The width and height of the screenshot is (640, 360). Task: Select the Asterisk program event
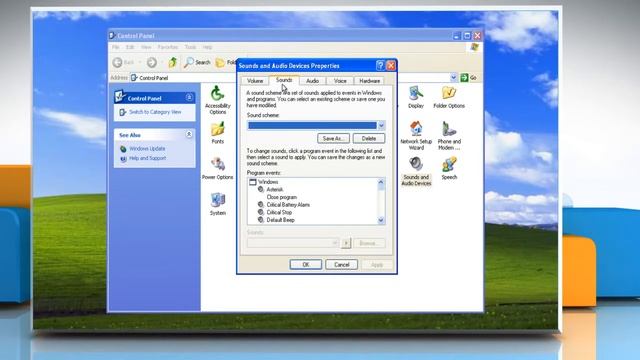pyautogui.click(x=275, y=189)
